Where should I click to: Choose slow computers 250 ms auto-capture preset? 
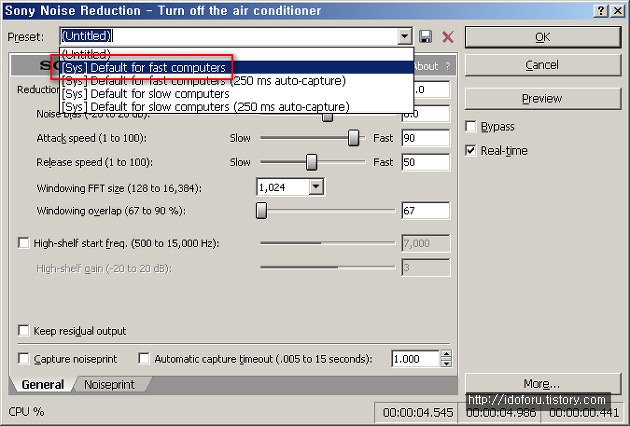(x=237, y=107)
